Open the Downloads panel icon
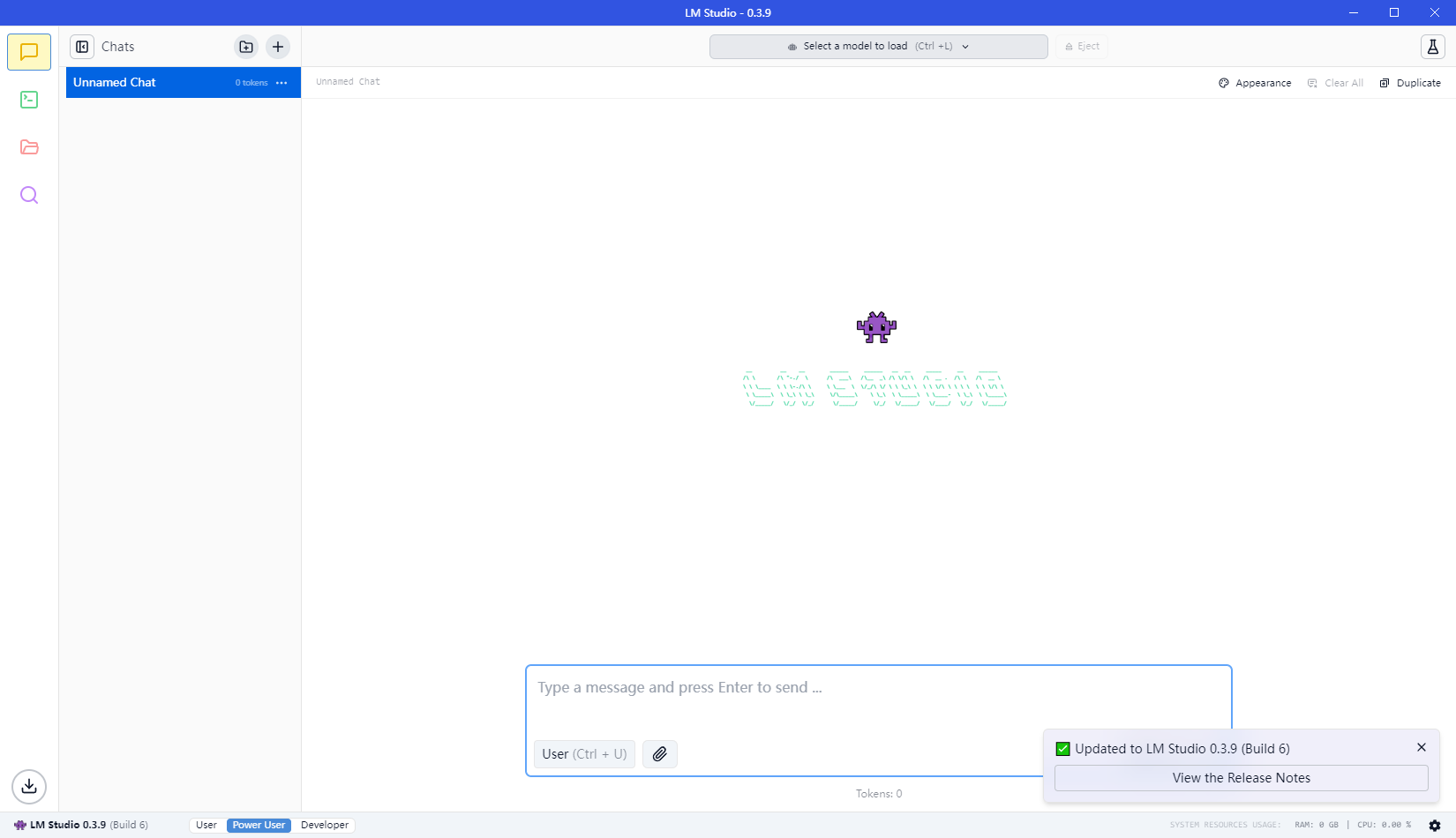Image resolution: width=1456 pixels, height=838 pixels. click(29, 786)
